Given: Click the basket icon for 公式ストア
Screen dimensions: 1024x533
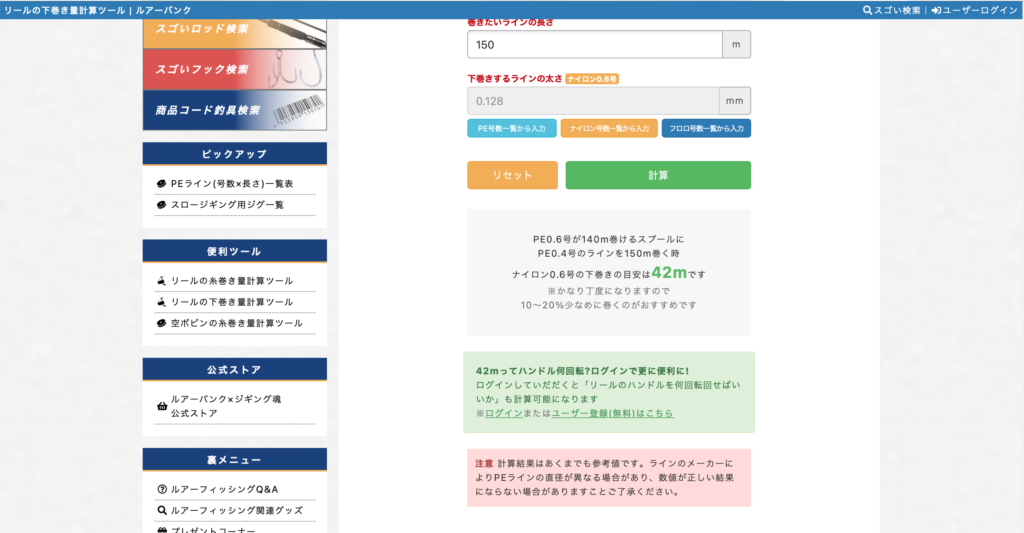Looking at the screenshot, I should tap(162, 406).
